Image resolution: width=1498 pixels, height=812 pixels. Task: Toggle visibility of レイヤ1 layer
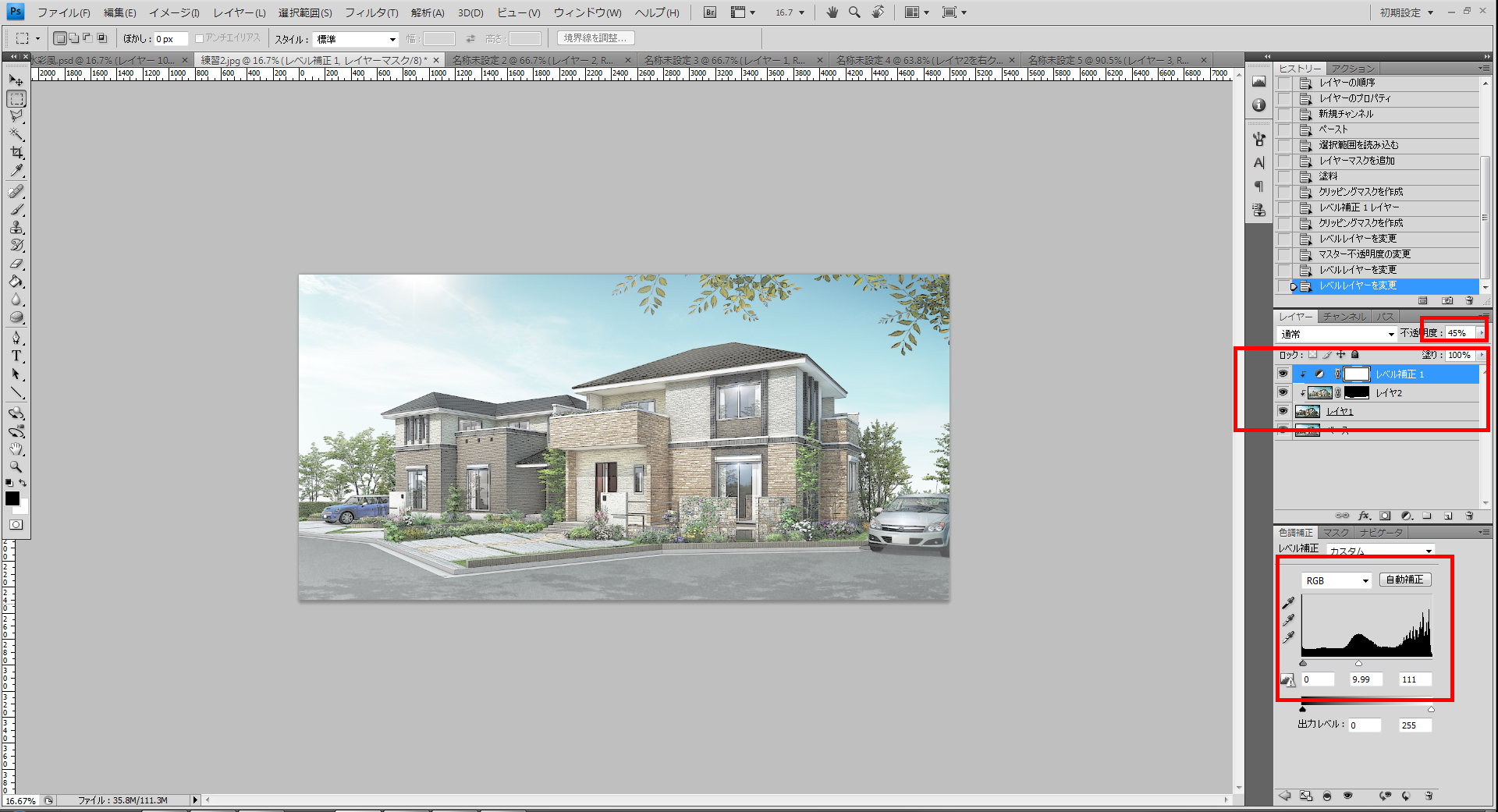(x=1283, y=411)
